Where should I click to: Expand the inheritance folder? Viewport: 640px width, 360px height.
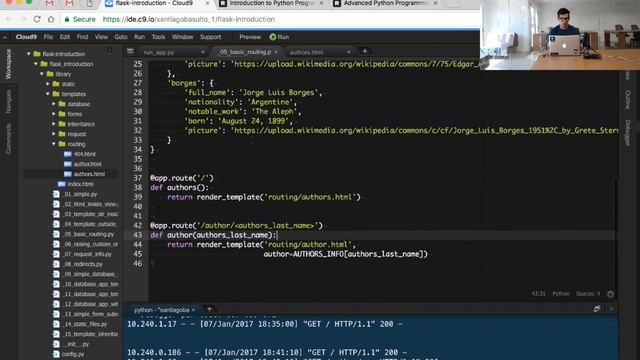(53, 124)
